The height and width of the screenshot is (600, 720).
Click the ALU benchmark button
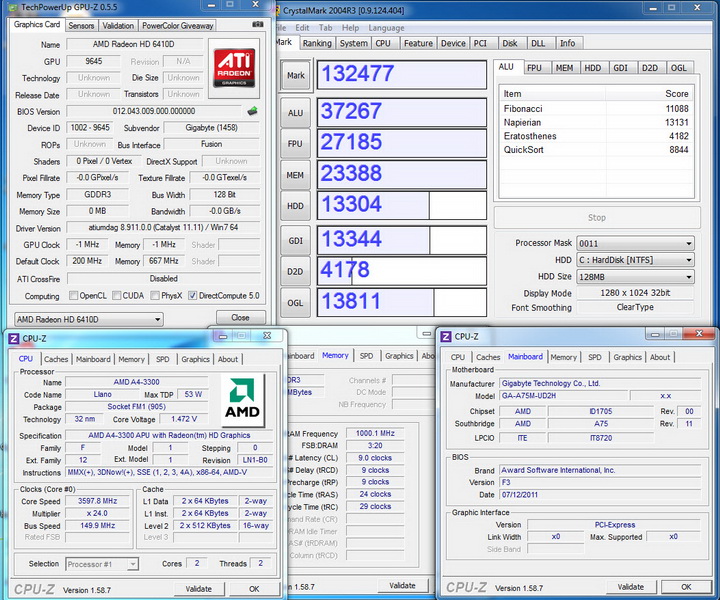click(x=295, y=113)
